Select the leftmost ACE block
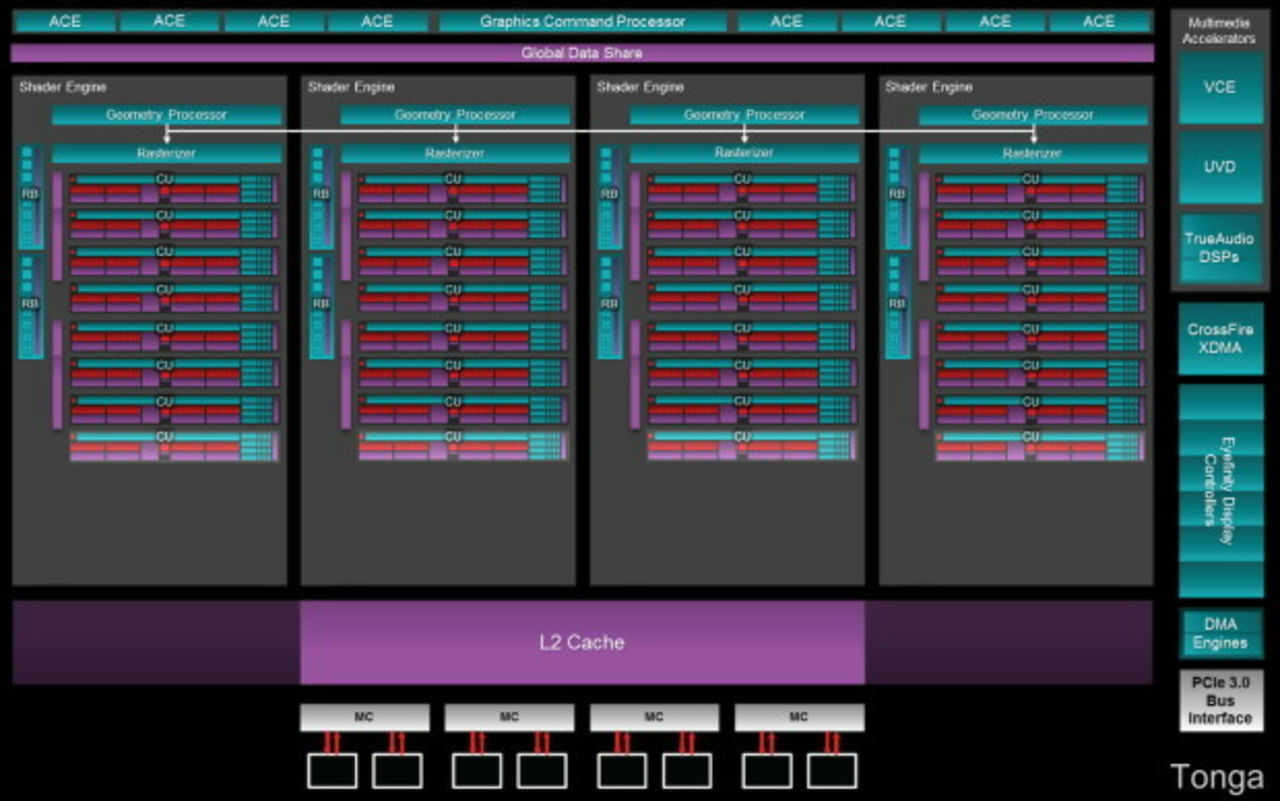Image resolution: width=1280 pixels, height=801 pixels. point(64,21)
